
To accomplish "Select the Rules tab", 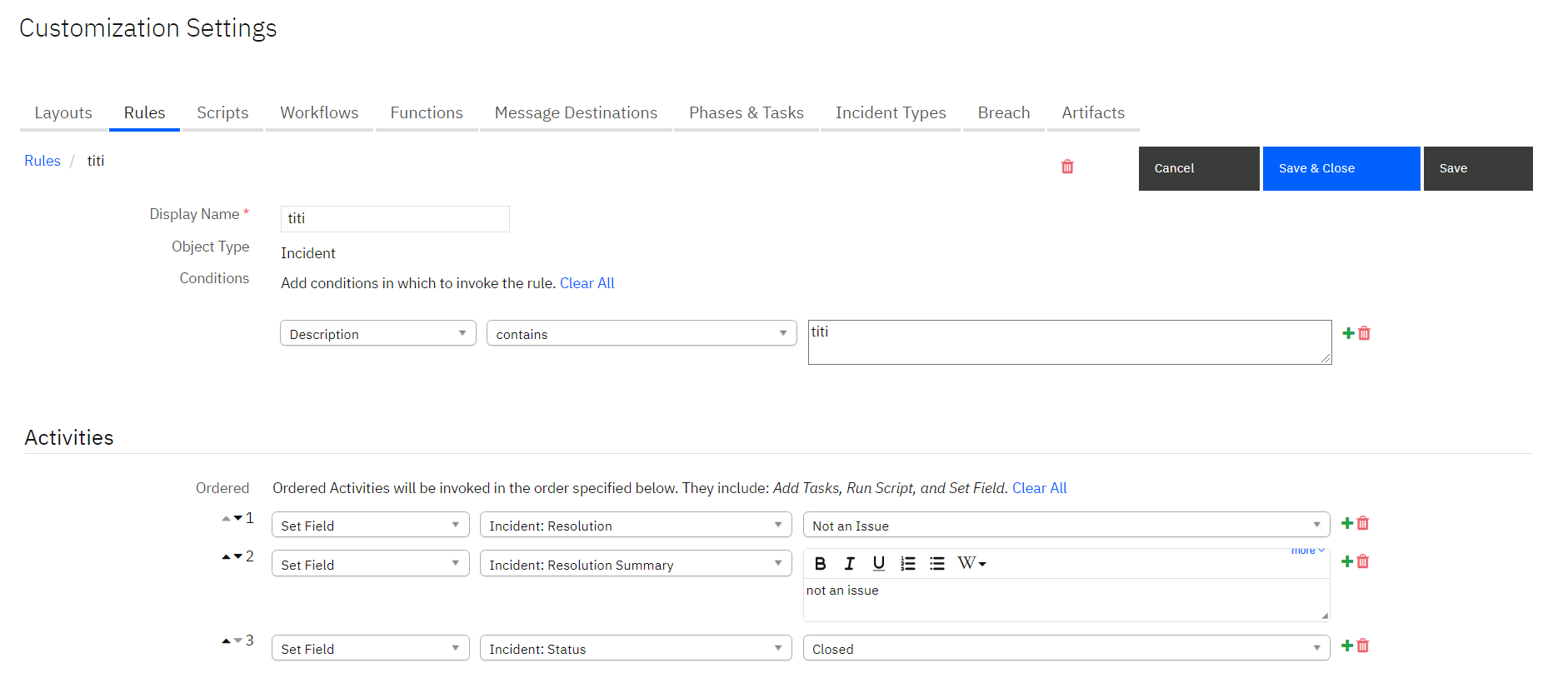I will point(145,113).
